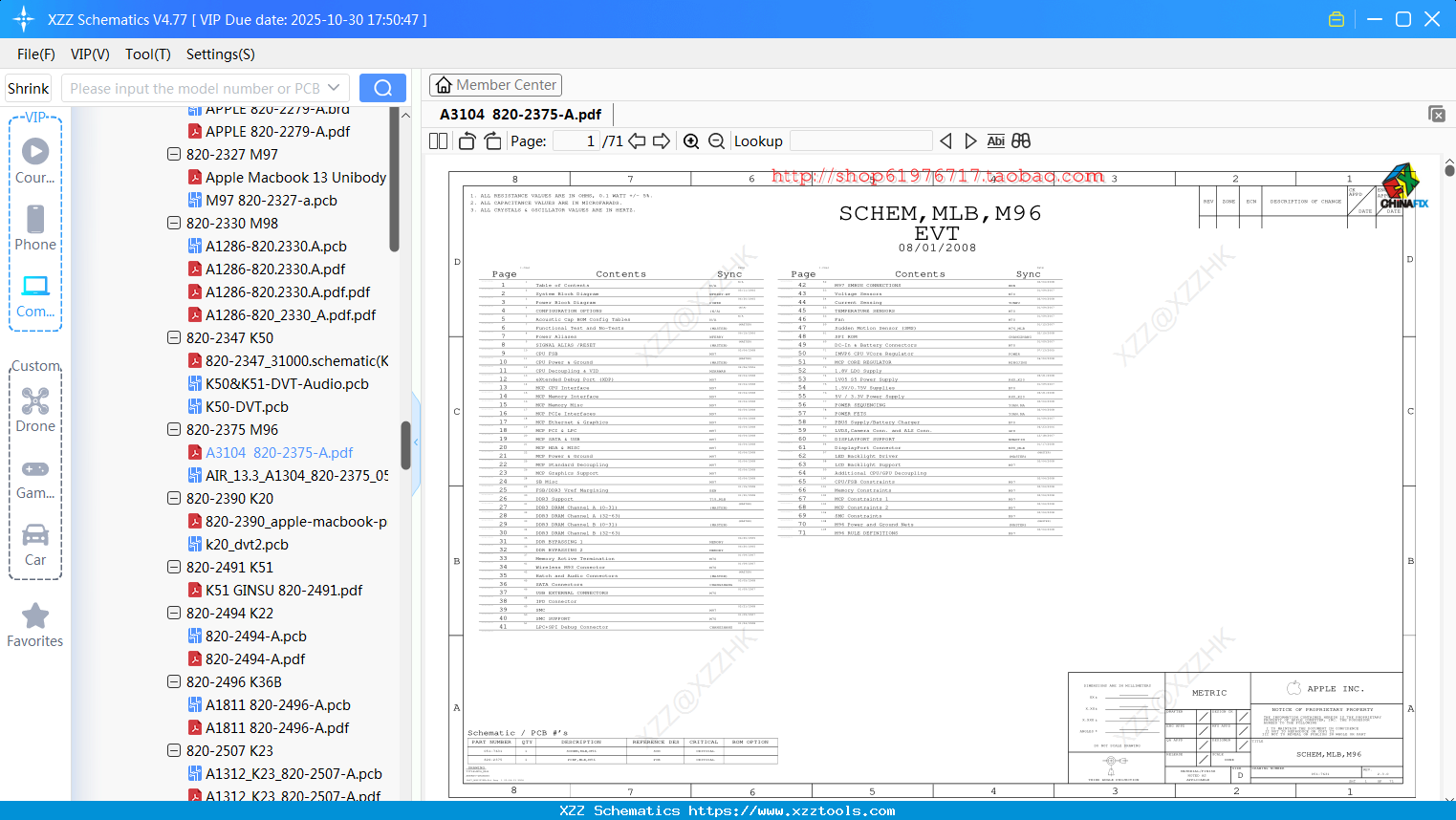Open Apple Macbook 13 Unibody file
The width and height of the screenshot is (1456, 820).
tap(287, 177)
